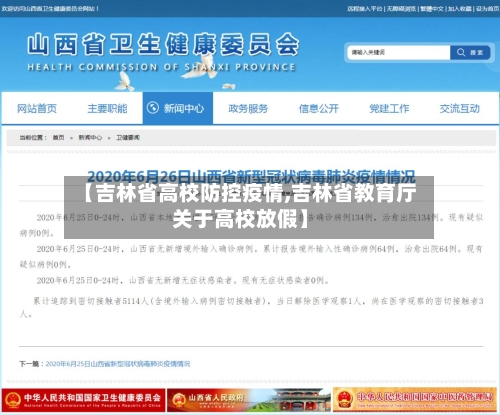Viewport: 500px width, 415px height.
Task: Click the 山西省卫生健康委员会 site logo title
Action: (163, 44)
